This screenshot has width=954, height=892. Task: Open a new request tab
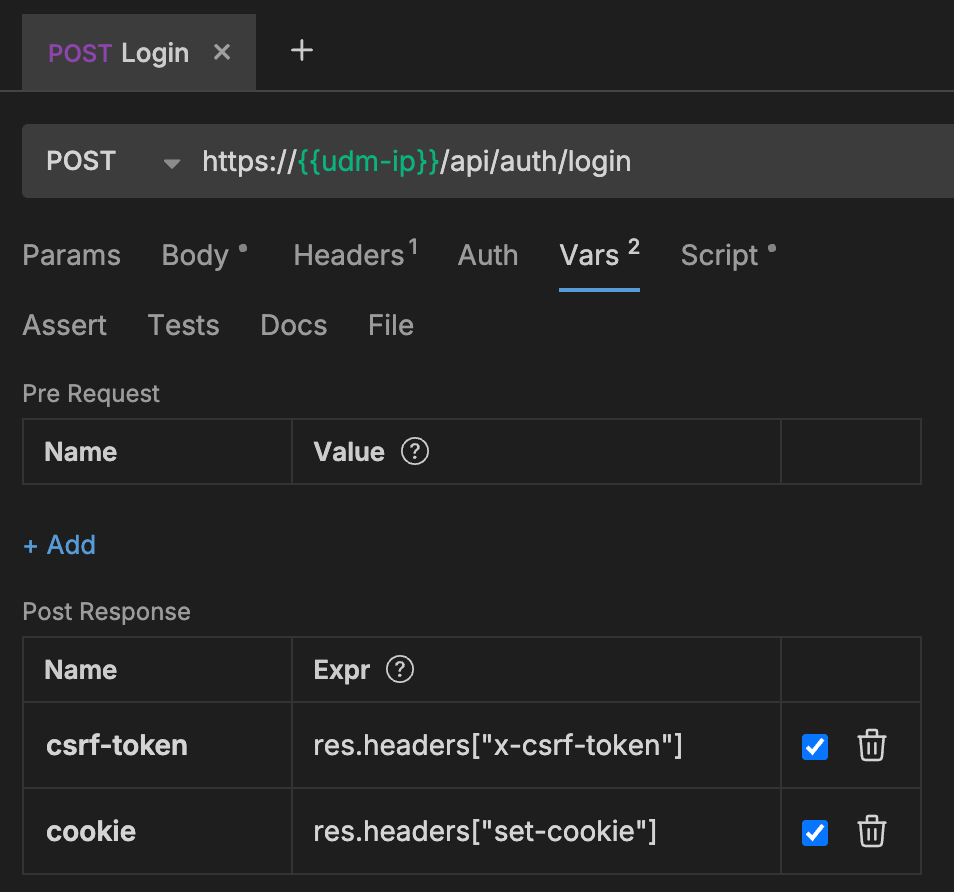click(x=302, y=51)
